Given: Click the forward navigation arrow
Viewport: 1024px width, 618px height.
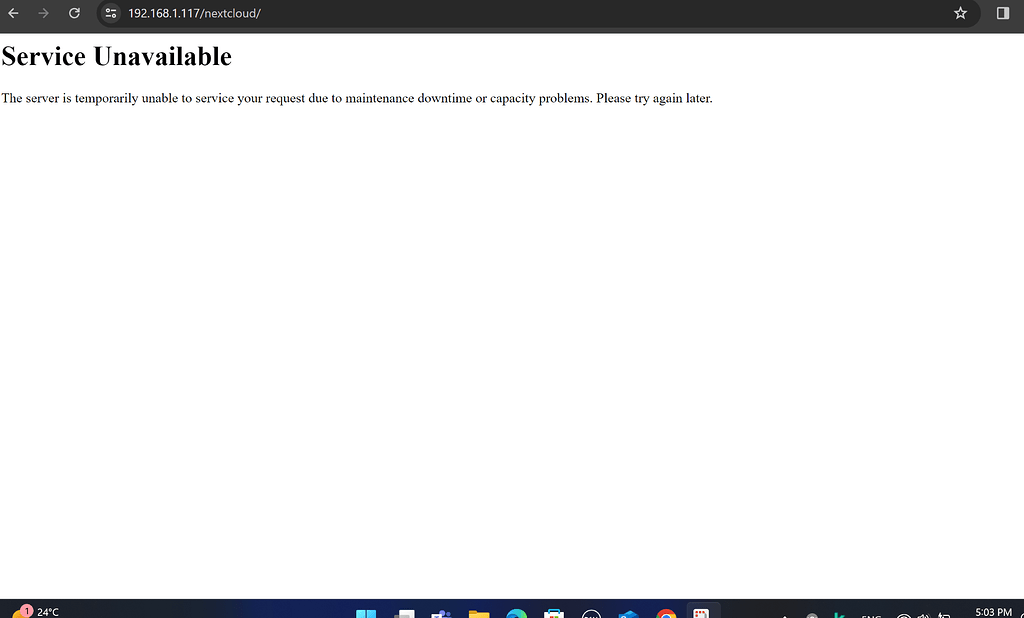Looking at the screenshot, I should pyautogui.click(x=44, y=13).
